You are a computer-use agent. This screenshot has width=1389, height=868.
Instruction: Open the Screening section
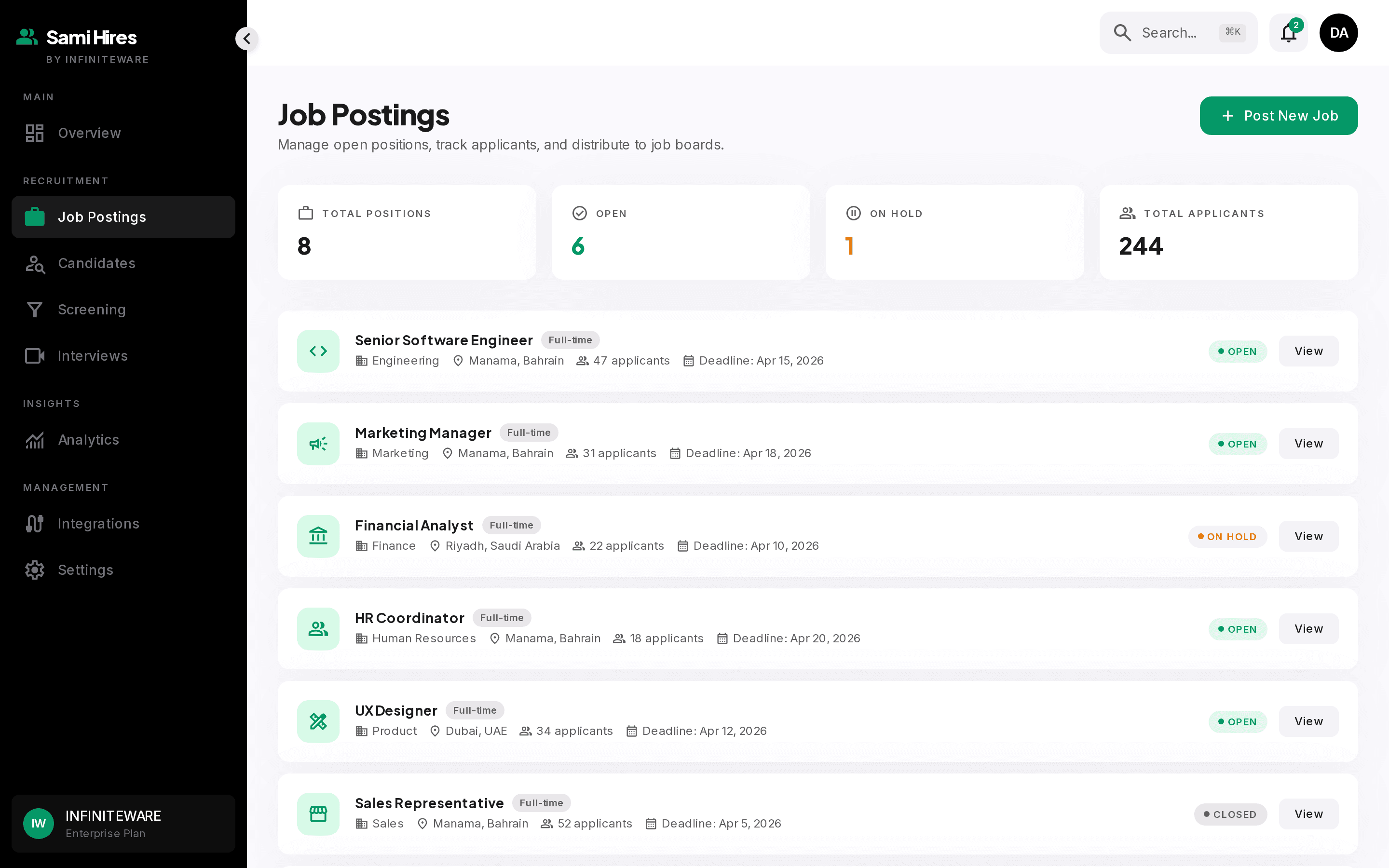click(x=123, y=310)
